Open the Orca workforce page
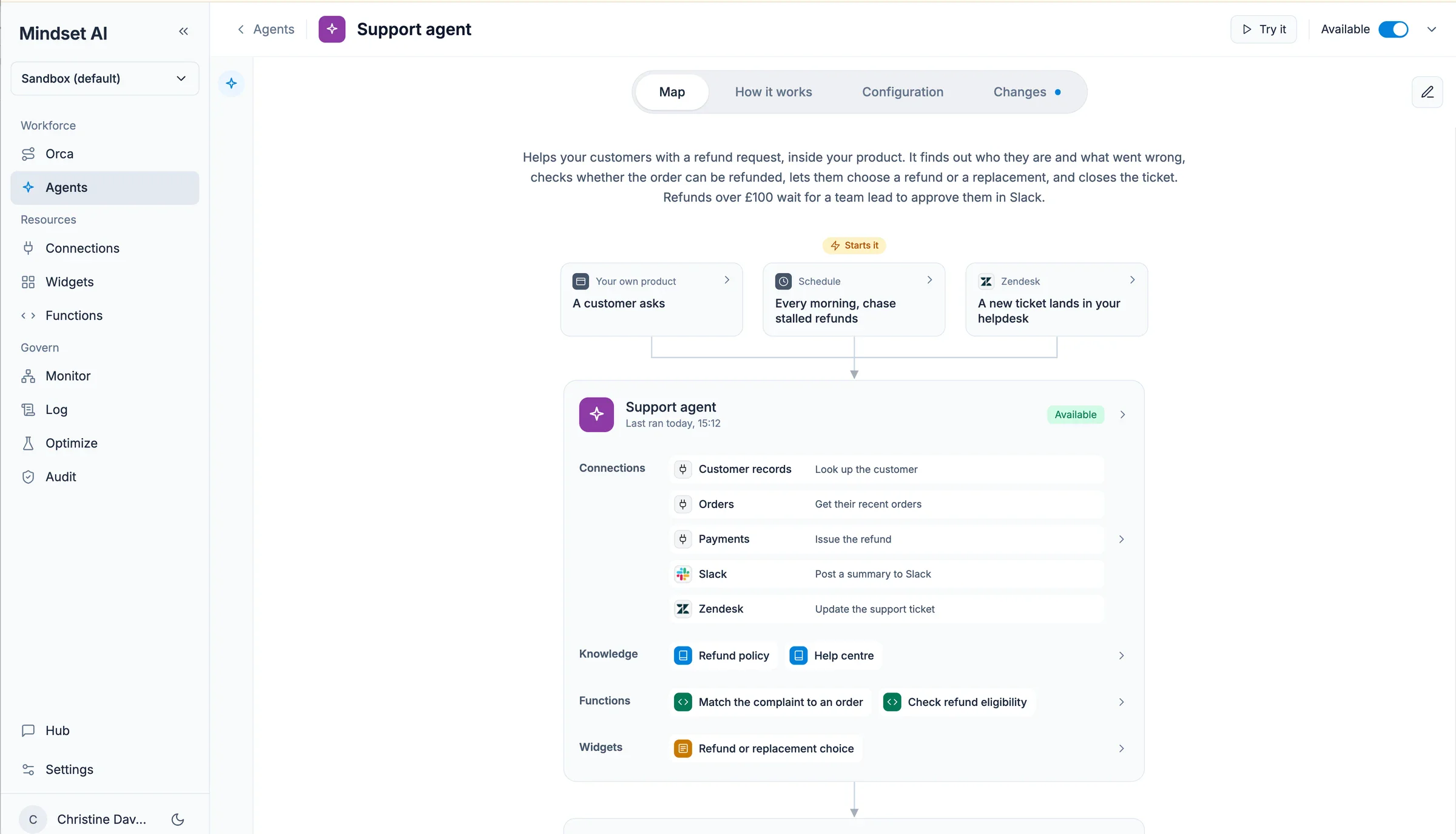1456x834 pixels. (104, 154)
